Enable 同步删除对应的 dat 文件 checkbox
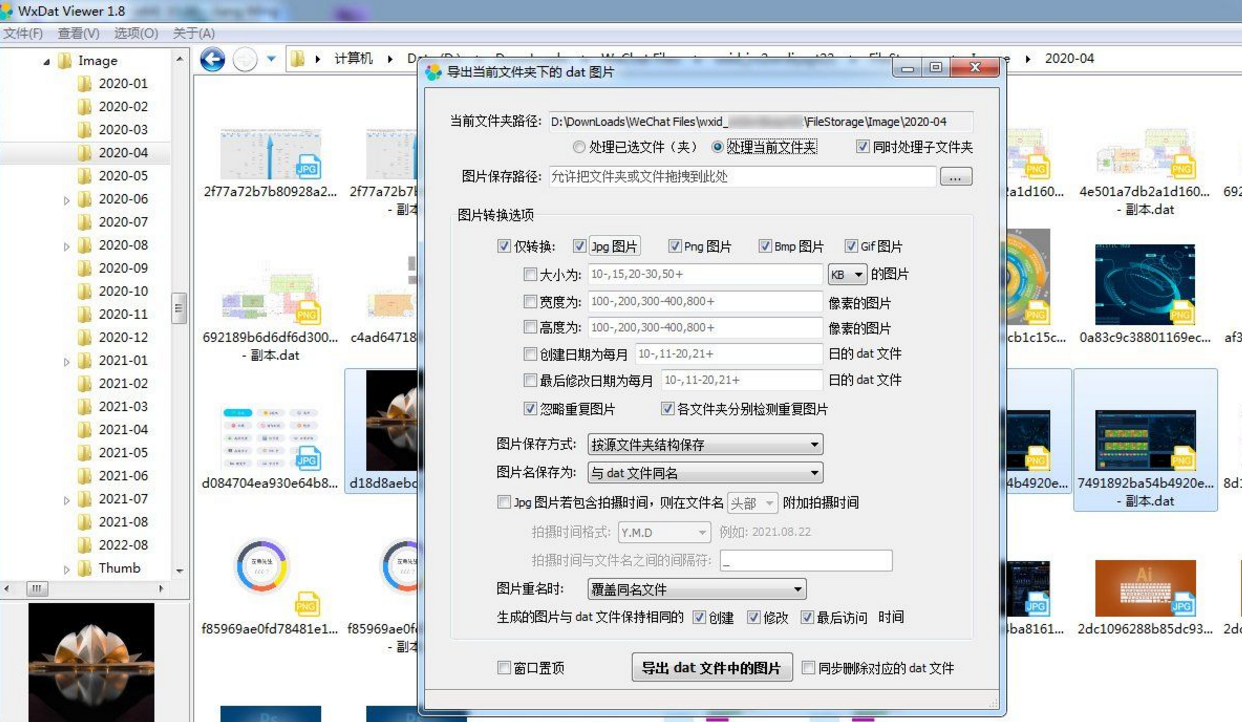The image size is (1242, 722). click(809, 668)
